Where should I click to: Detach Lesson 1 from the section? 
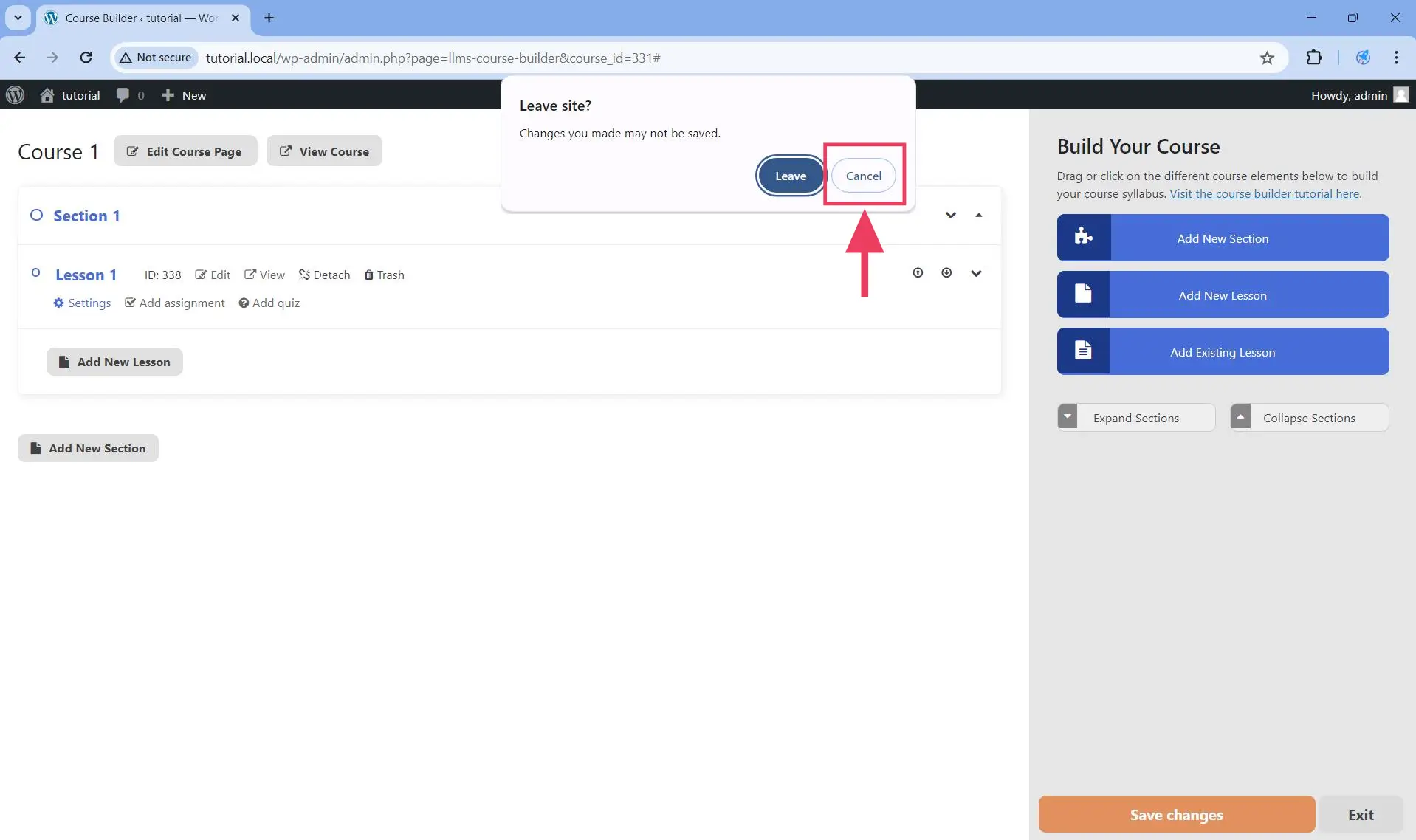324,275
